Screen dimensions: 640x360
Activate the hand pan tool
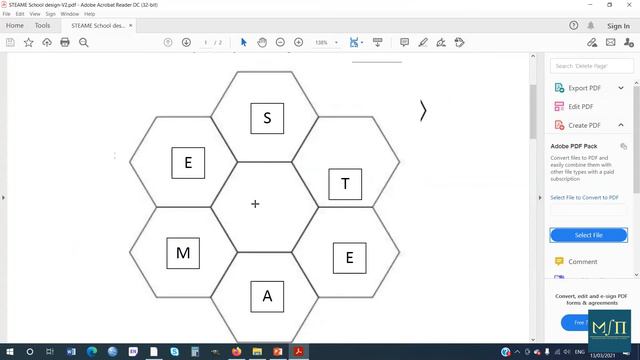(262, 42)
